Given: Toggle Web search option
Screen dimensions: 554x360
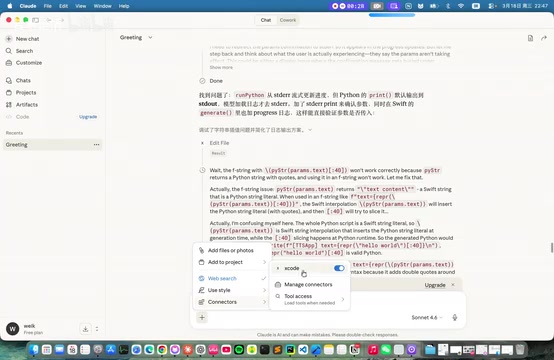Looking at the screenshot, I should coord(232,278).
